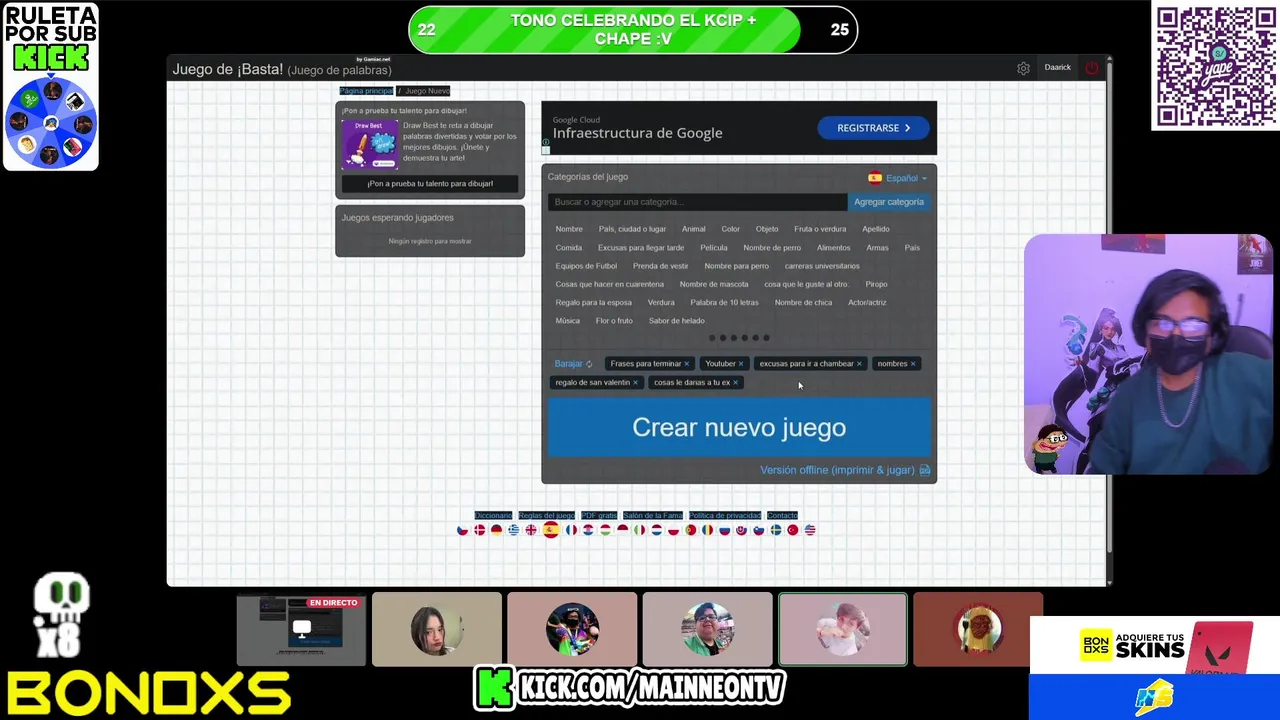Viewport: 1280px width, 720px height.
Task: Switch language with the Czech flag icon
Action: pos(462,530)
